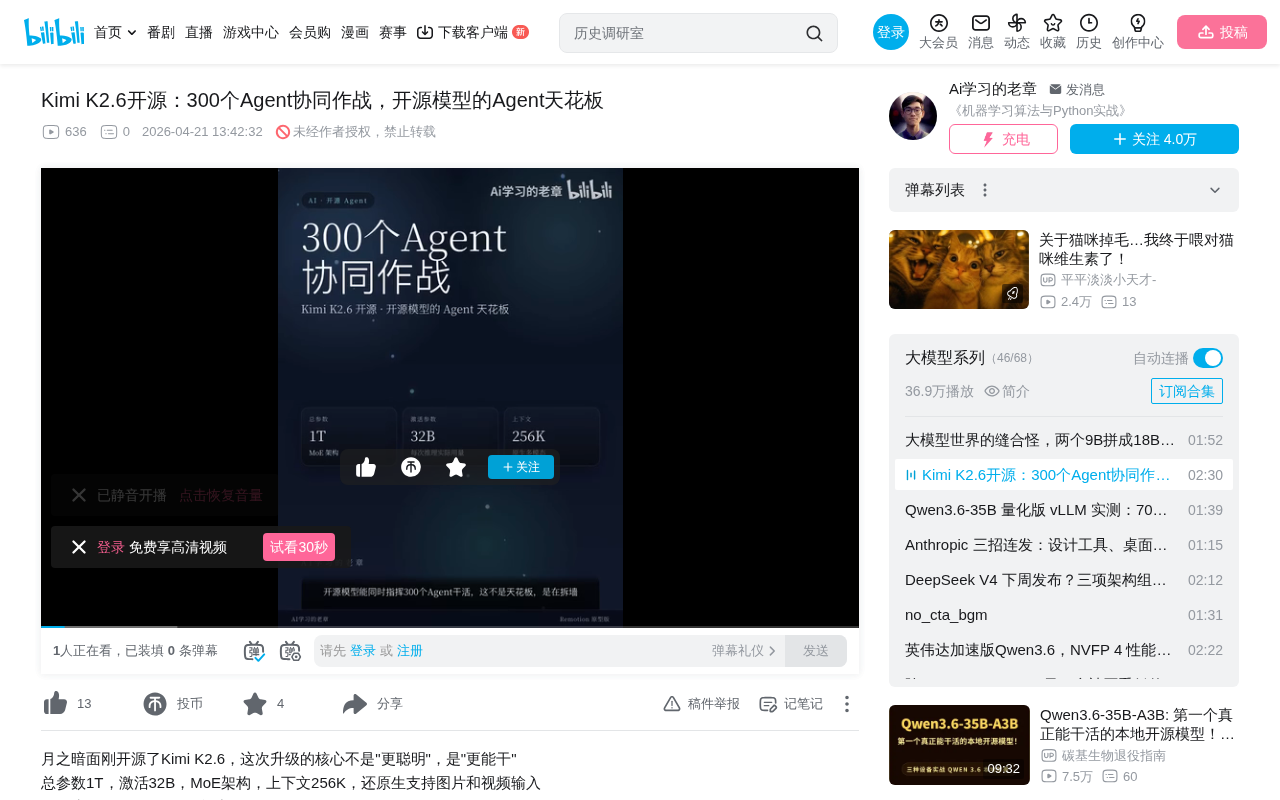Show the 简介 collection intro
The image size is (1280, 800).
coord(1007,391)
